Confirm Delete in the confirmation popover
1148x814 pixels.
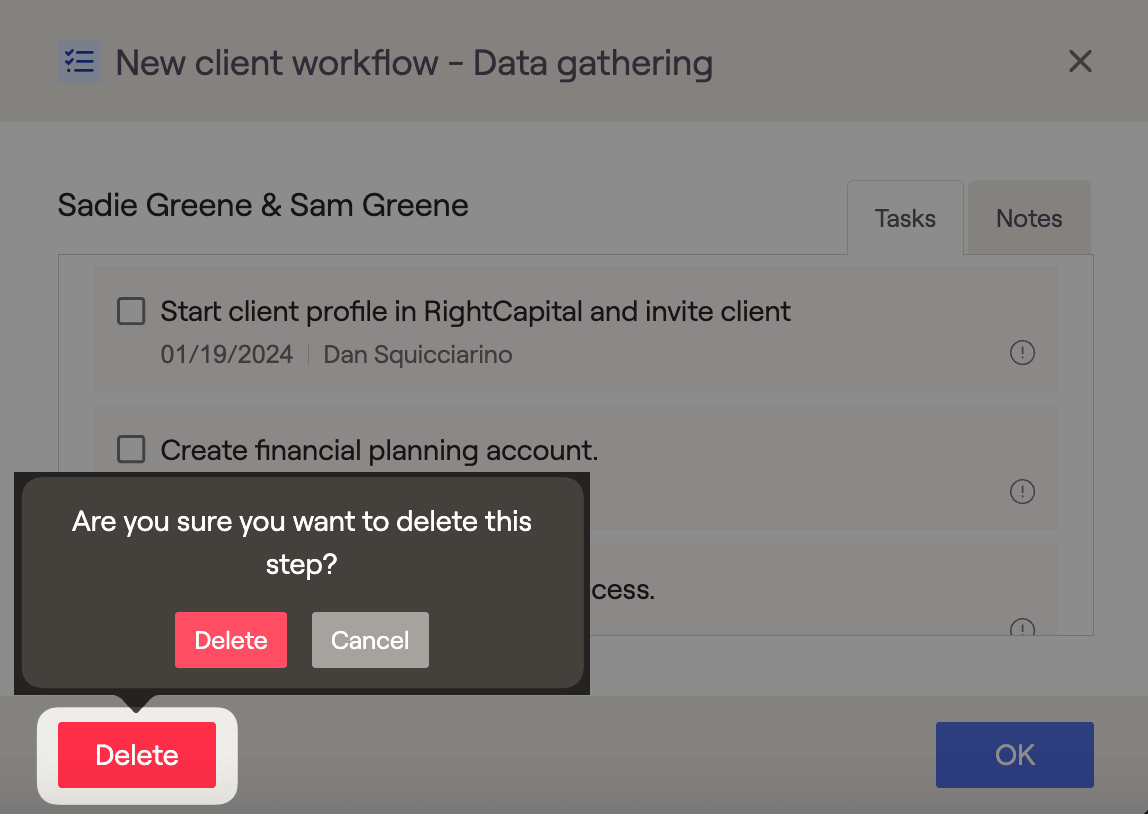[x=231, y=640]
